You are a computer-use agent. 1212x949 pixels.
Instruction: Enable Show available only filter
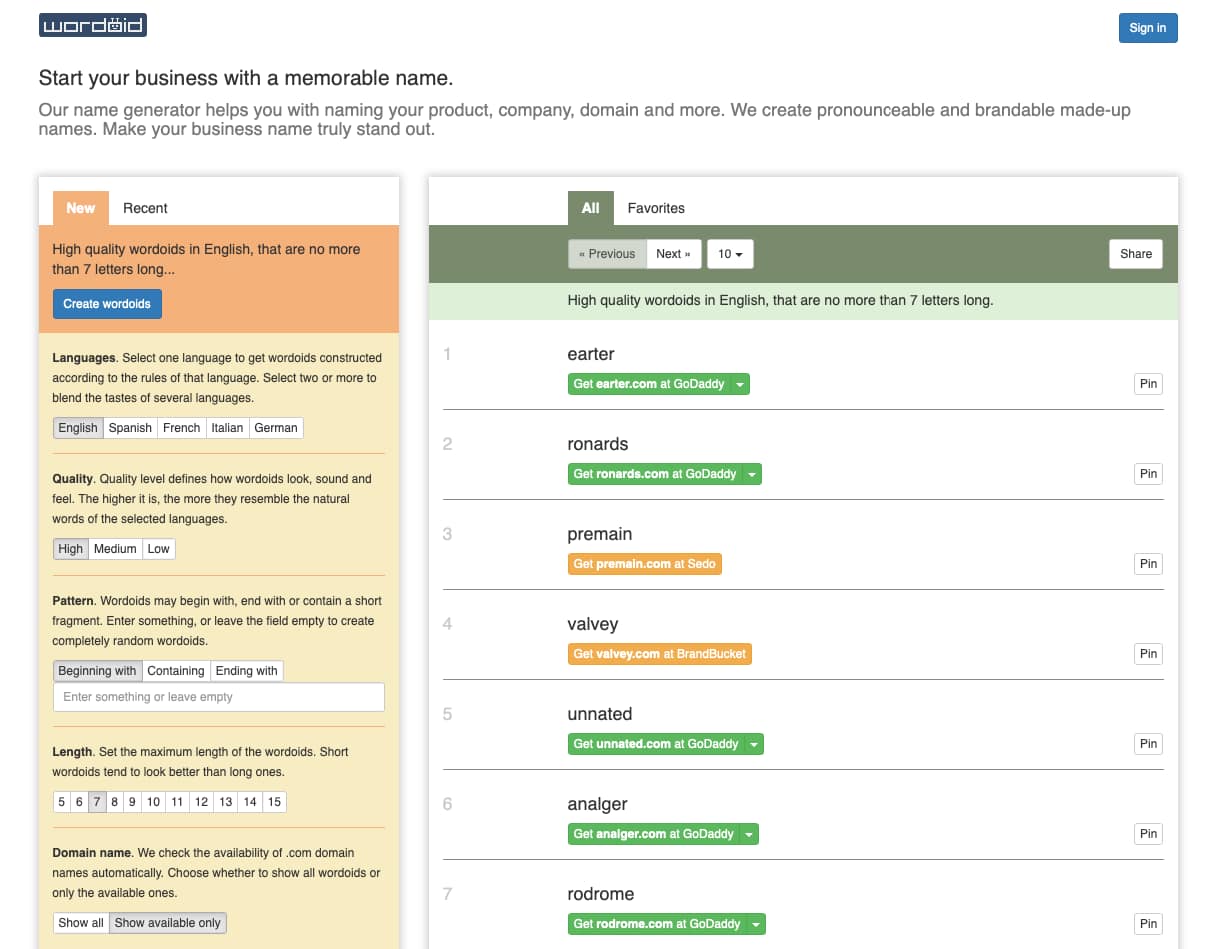click(x=167, y=922)
